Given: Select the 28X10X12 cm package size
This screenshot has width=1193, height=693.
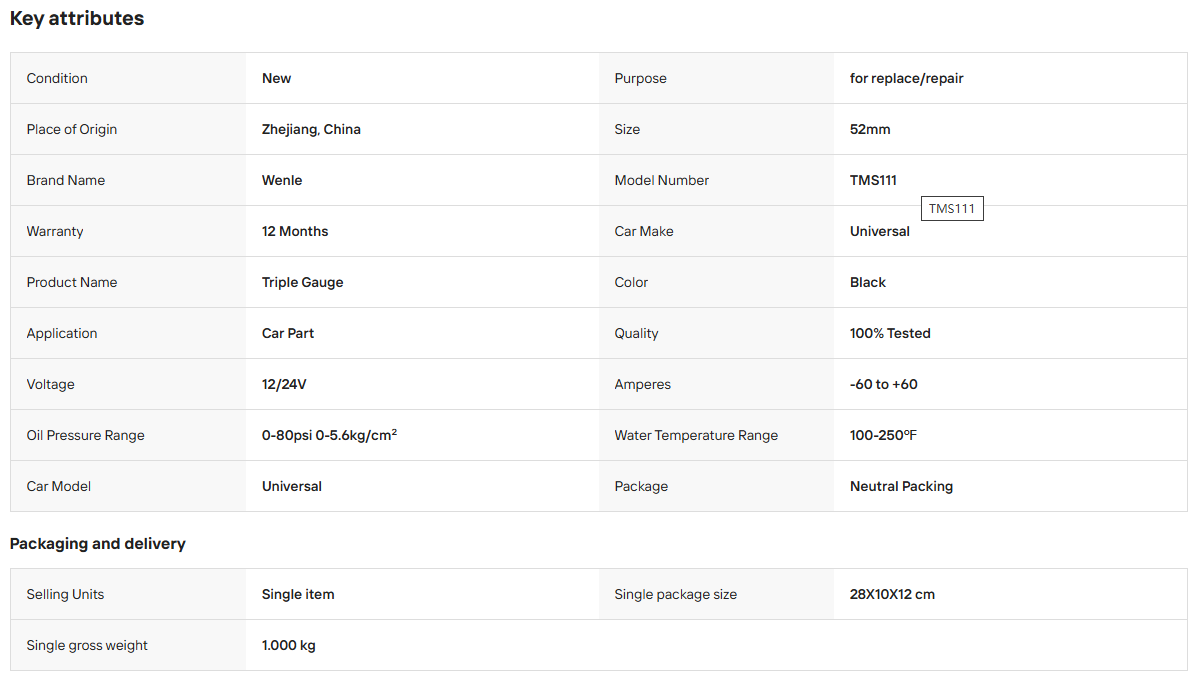Looking at the screenshot, I should pyautogui.click(x=892, y=594).
